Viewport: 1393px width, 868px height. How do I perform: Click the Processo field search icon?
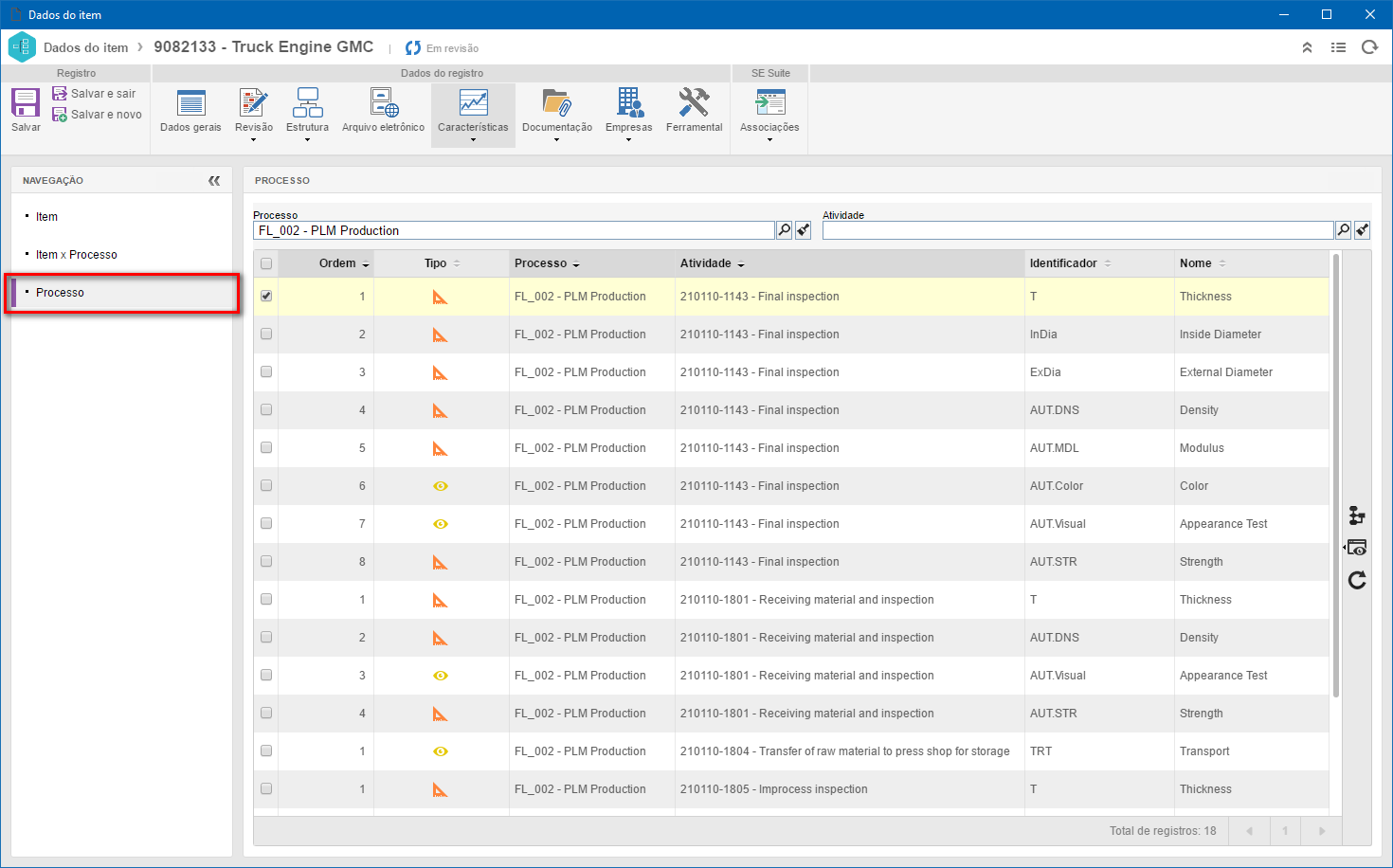click(784, 230)
